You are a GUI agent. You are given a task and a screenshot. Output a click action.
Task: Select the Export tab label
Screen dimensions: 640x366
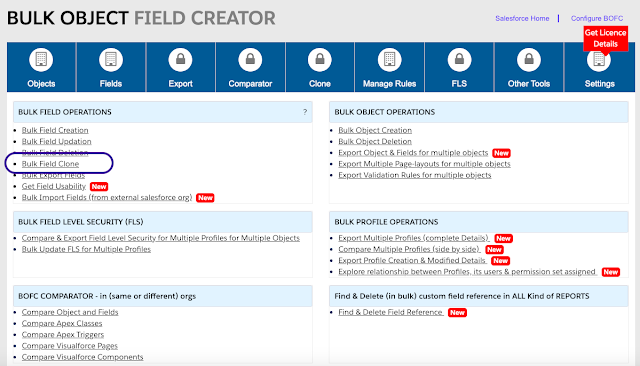(x=180, y=84)
